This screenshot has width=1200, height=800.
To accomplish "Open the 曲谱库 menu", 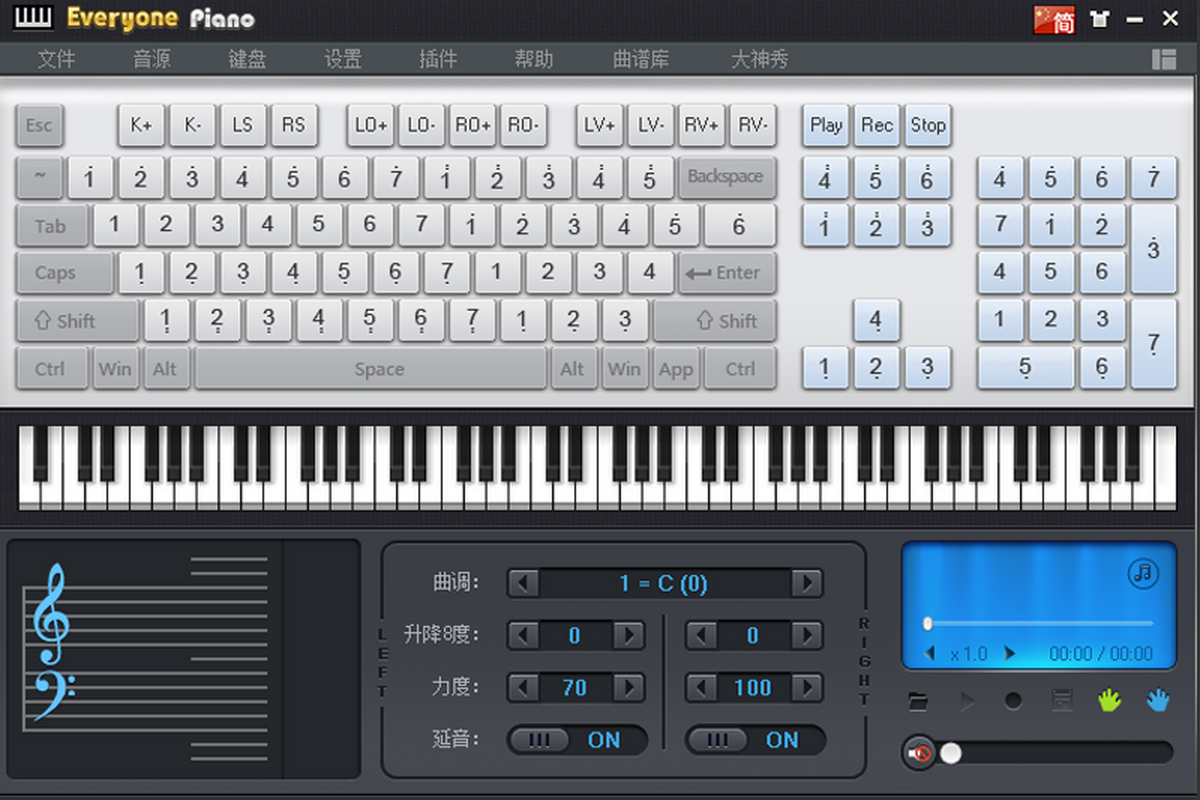I will pyautogui.click(x=641, y=59).
